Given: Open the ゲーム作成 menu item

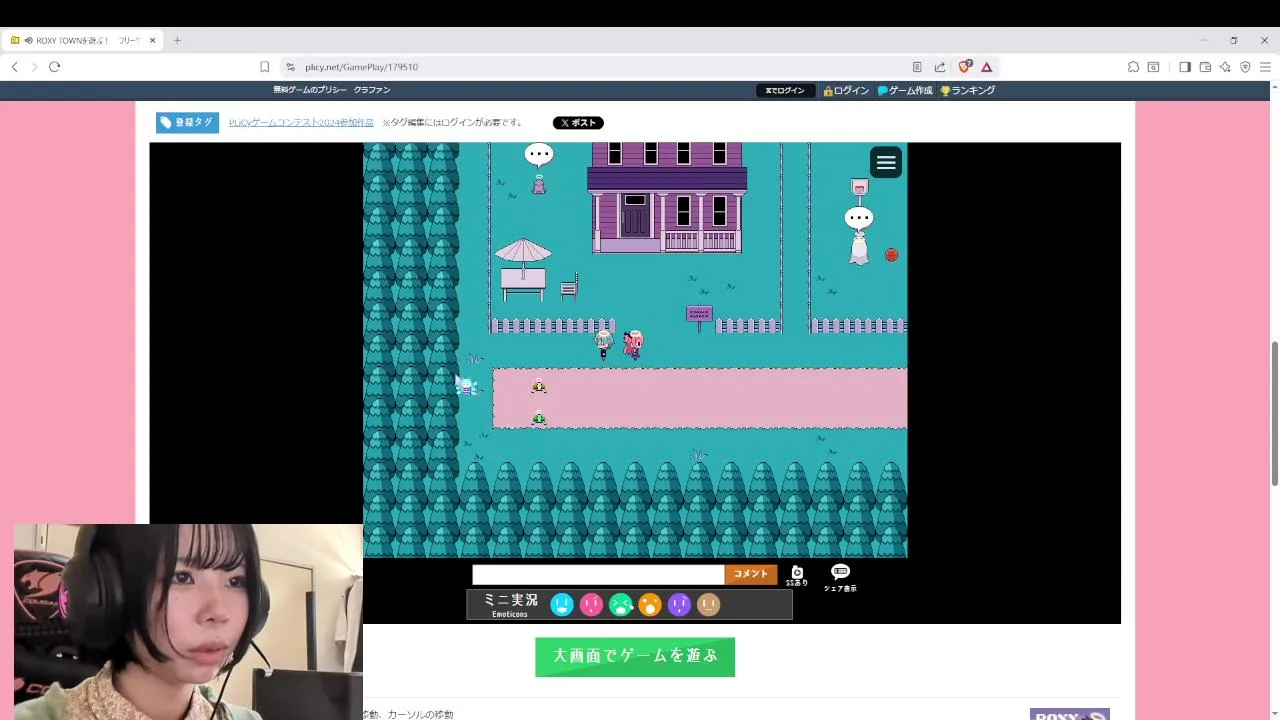Looking at the screenshot, I should coord(905,90).
